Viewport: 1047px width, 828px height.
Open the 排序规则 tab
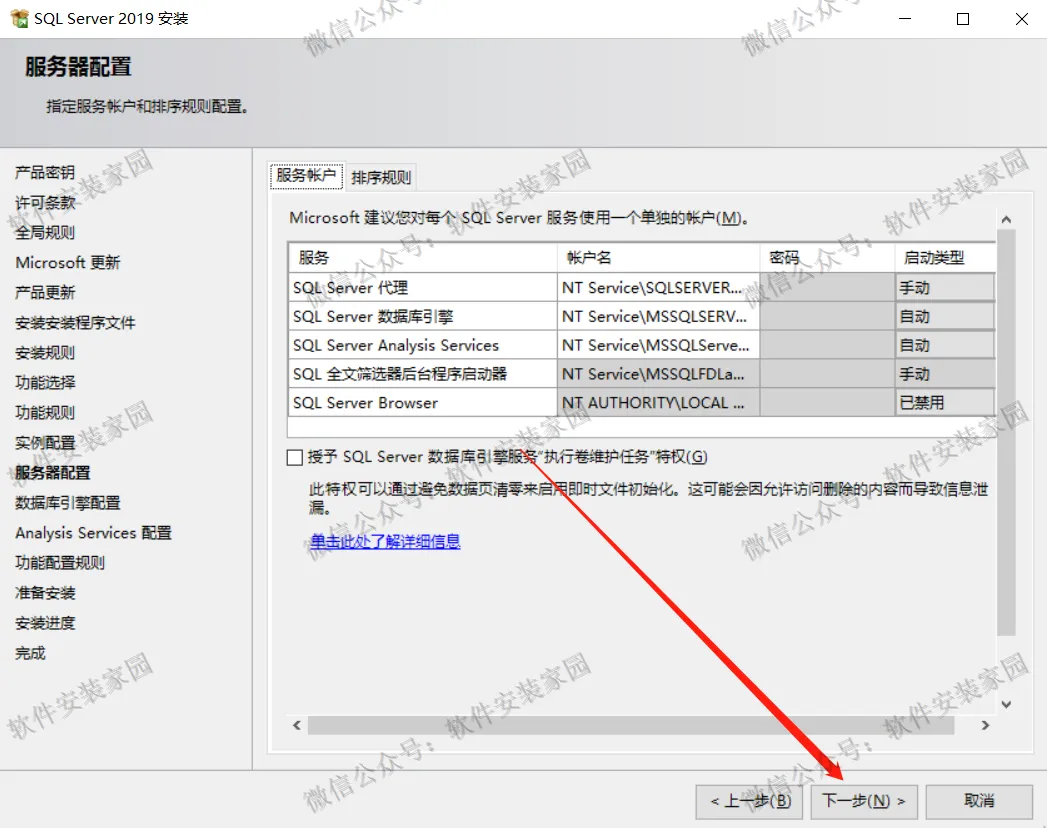pos(381,177)
